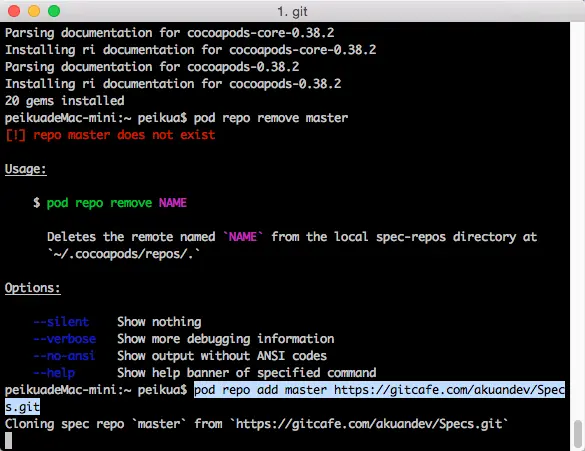Image resolution: width=585 pixels, height=451 pixels.
Task: Click the '--verbose' option
Action: (65, 339)
